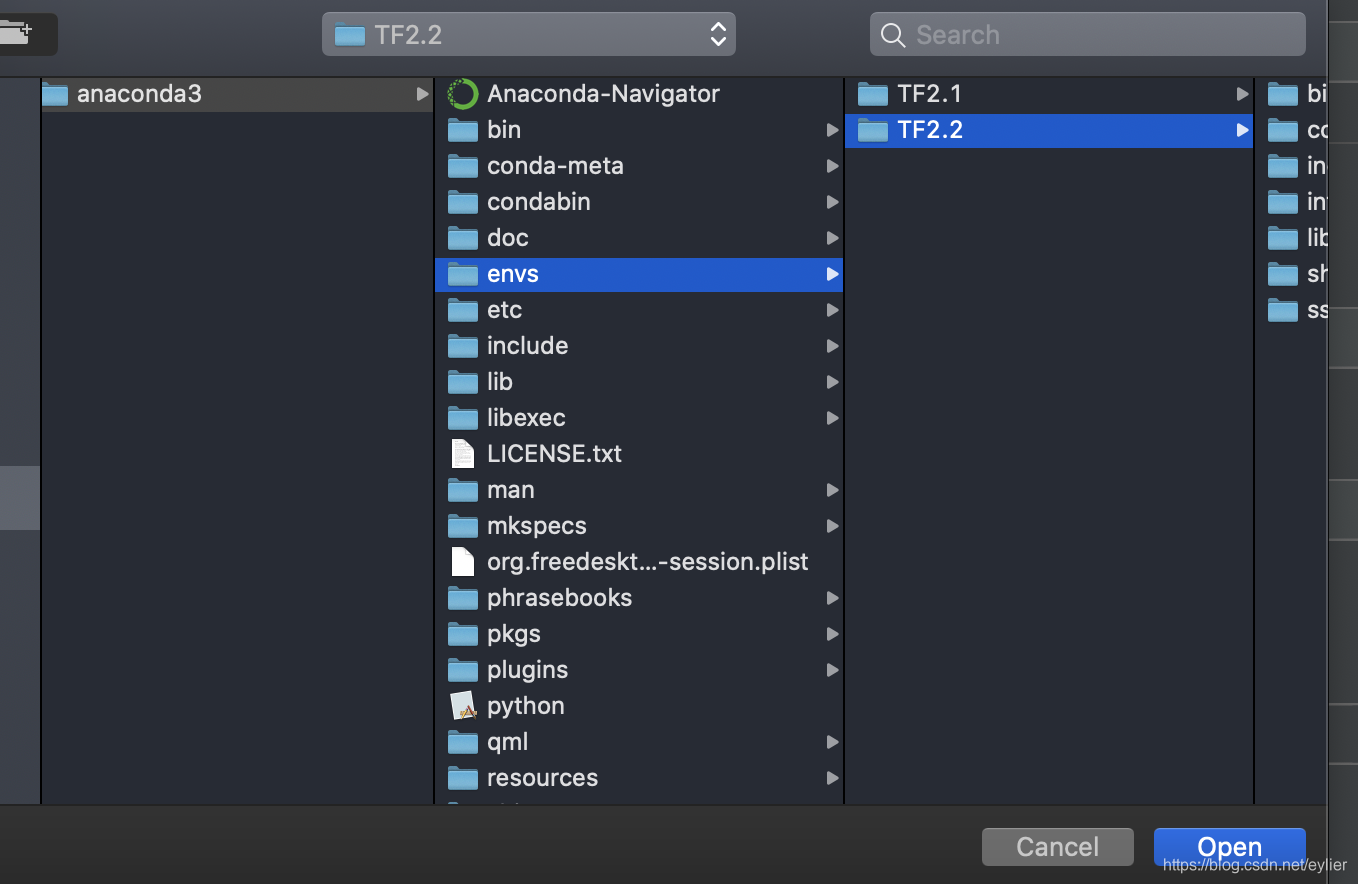Expand the conda-meta folder arrow
Image resolution: width=1358 pixels, height=884 pixels.
tap(832, 166)
